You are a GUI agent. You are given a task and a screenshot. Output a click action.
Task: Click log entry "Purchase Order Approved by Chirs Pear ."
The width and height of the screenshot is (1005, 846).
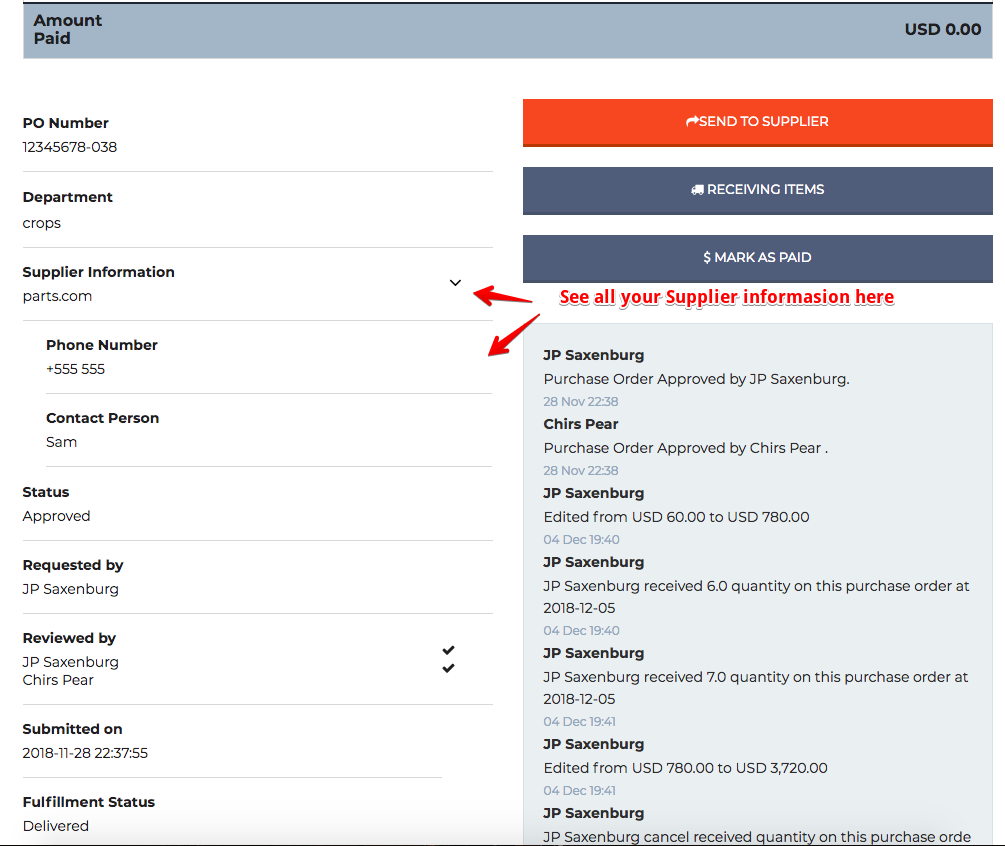tap(686, 448)
